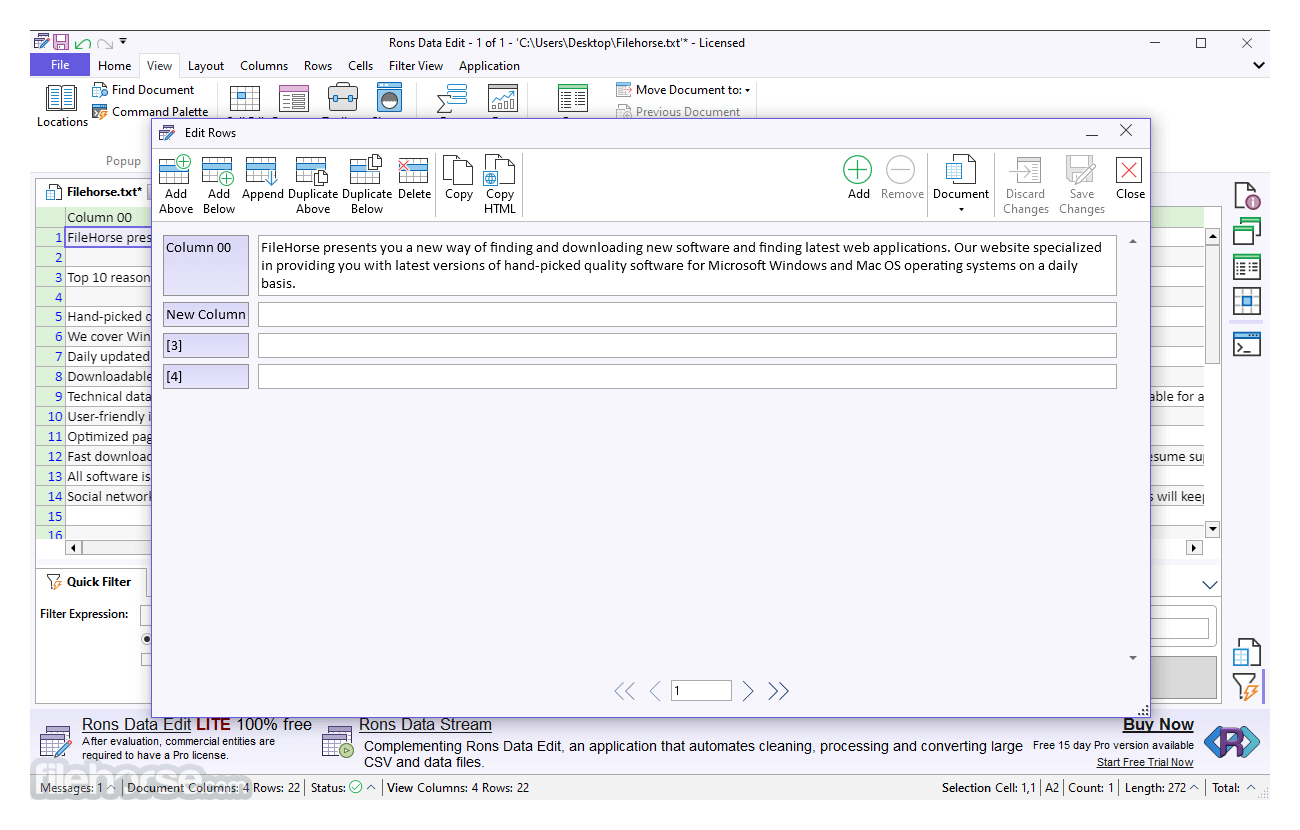This screenshot has height=830, width=1300.
Task: Click the Add Above row icon
Action: click(x=176, y=169)
